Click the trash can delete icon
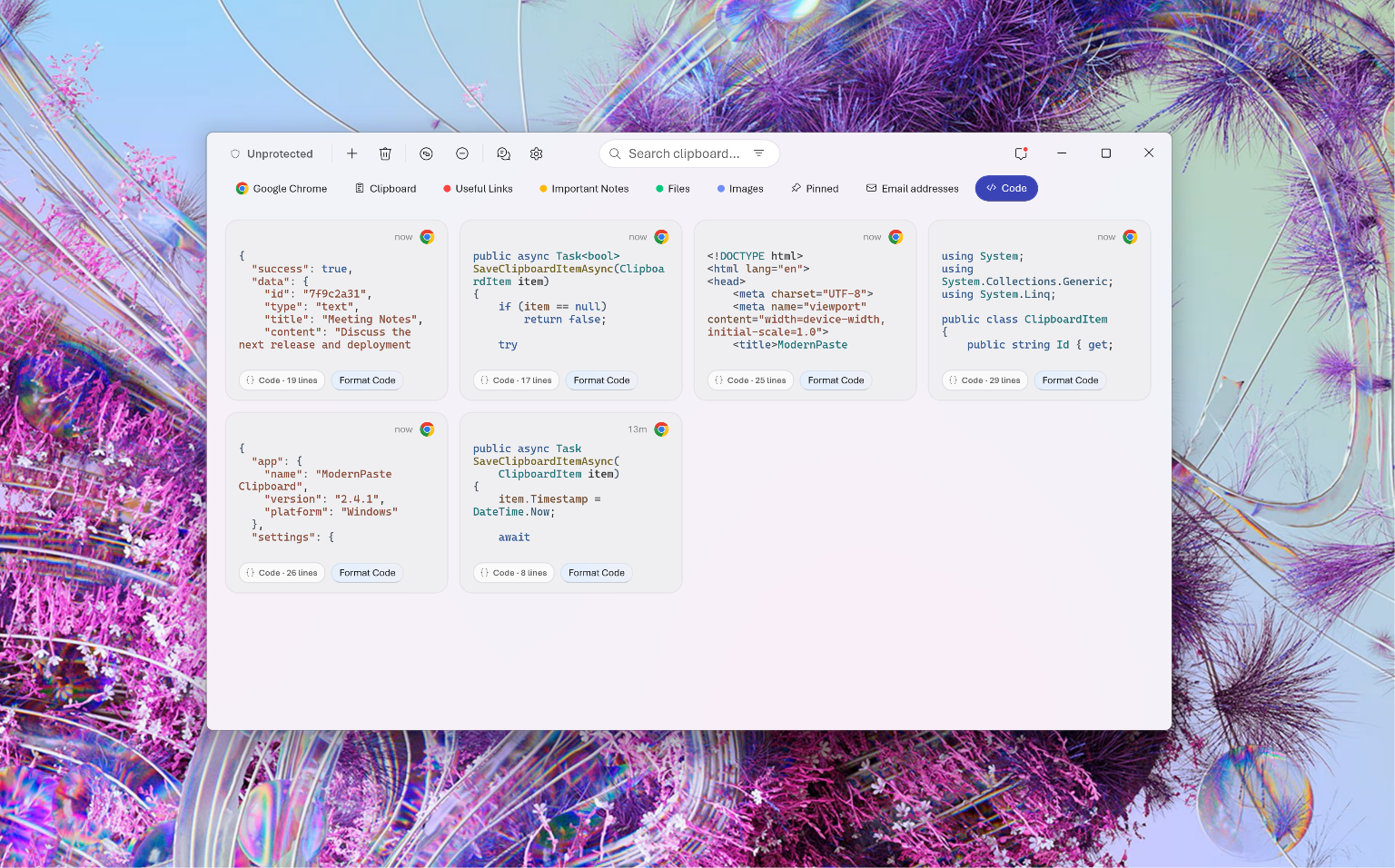Image resolution: width=1395 pixels, height=868 pixels. [x=385, y=153]
